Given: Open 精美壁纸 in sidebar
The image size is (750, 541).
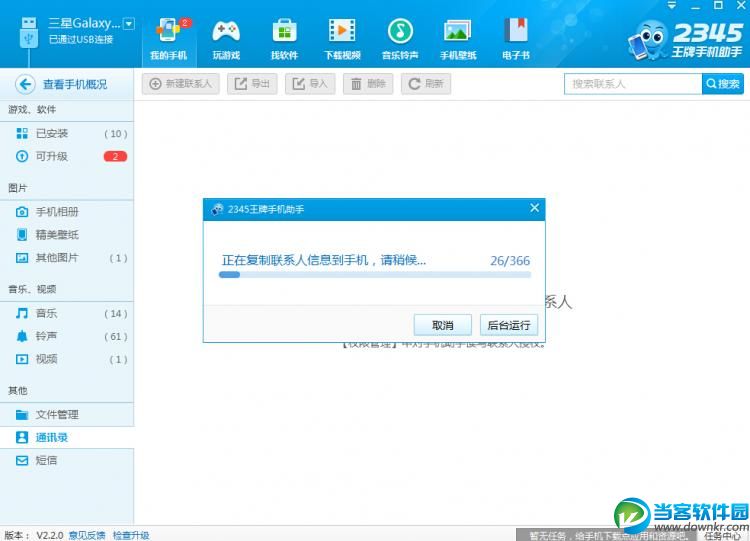Looking at the screenshot, I should [67, 235].
